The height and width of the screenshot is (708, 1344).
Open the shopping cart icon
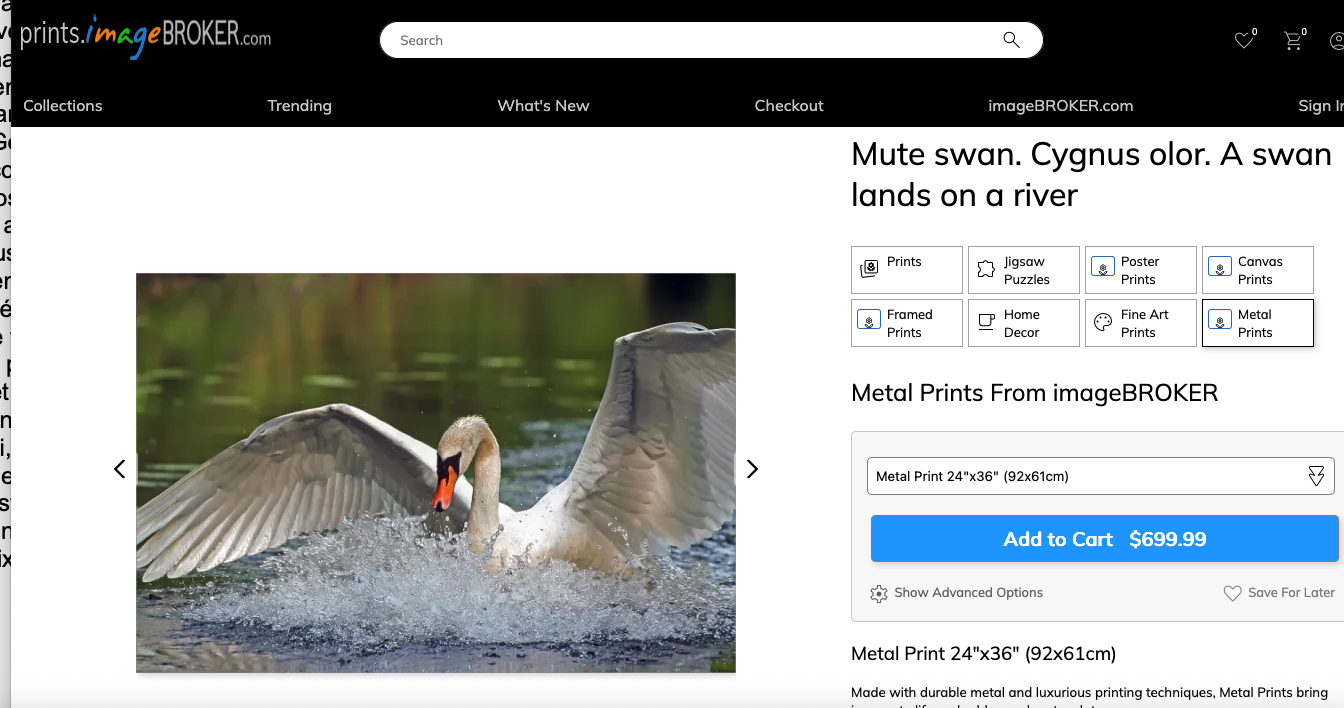1294,40
